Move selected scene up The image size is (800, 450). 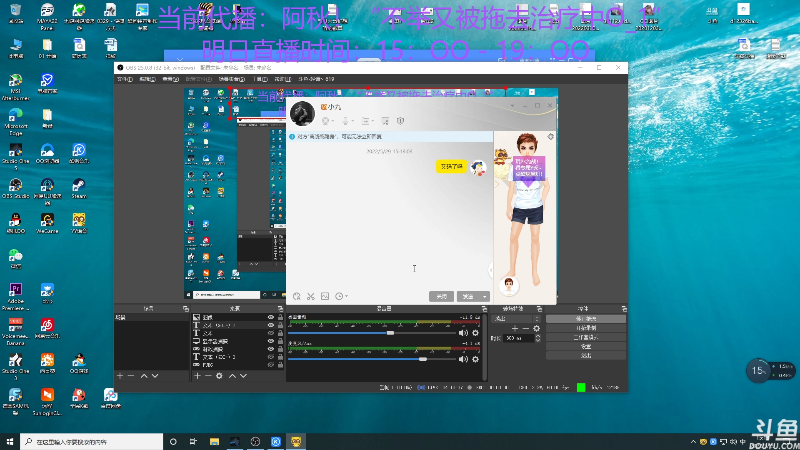(144, 376)
